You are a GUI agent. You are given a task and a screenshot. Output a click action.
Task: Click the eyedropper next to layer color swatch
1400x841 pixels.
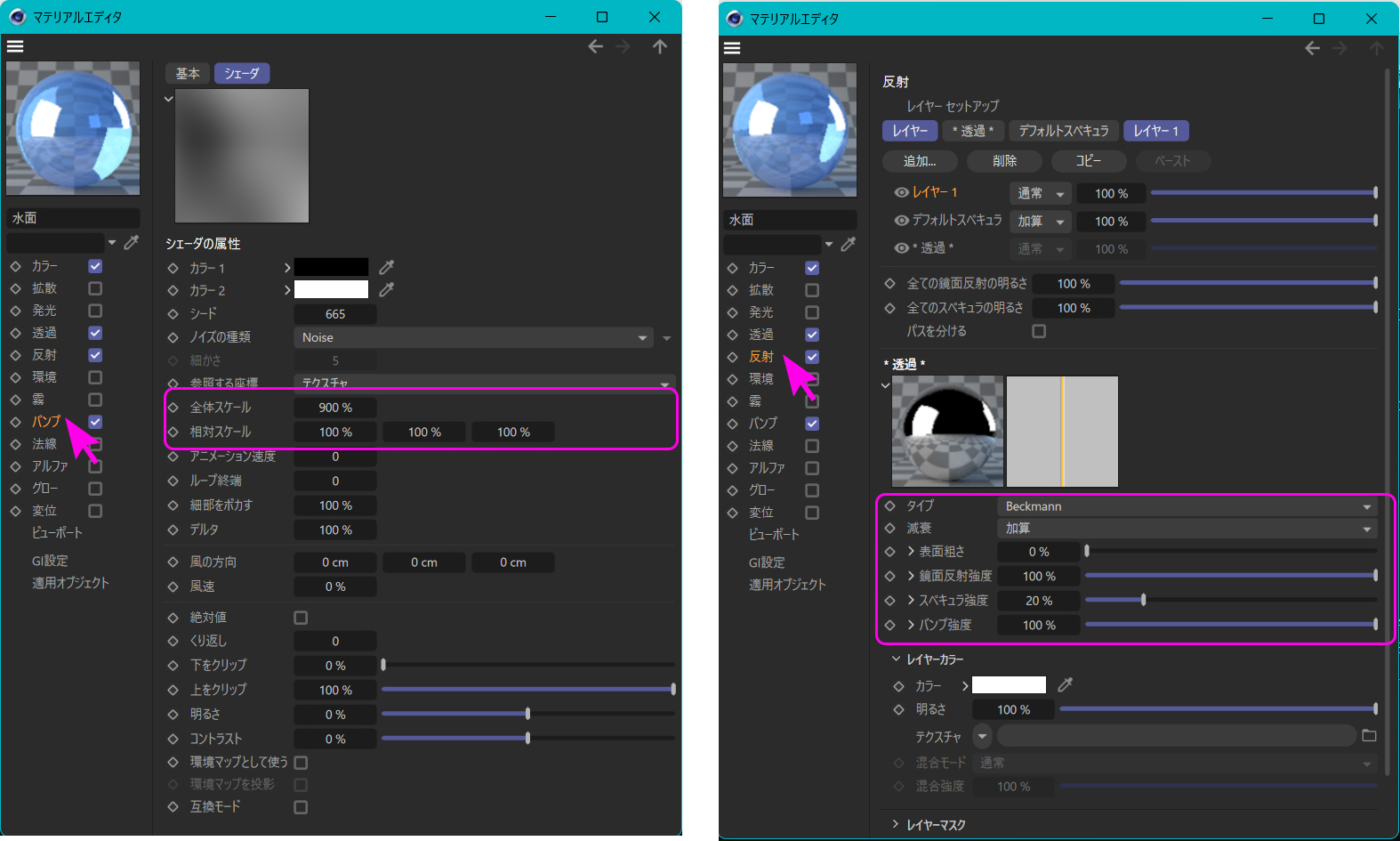point(1065,684)
